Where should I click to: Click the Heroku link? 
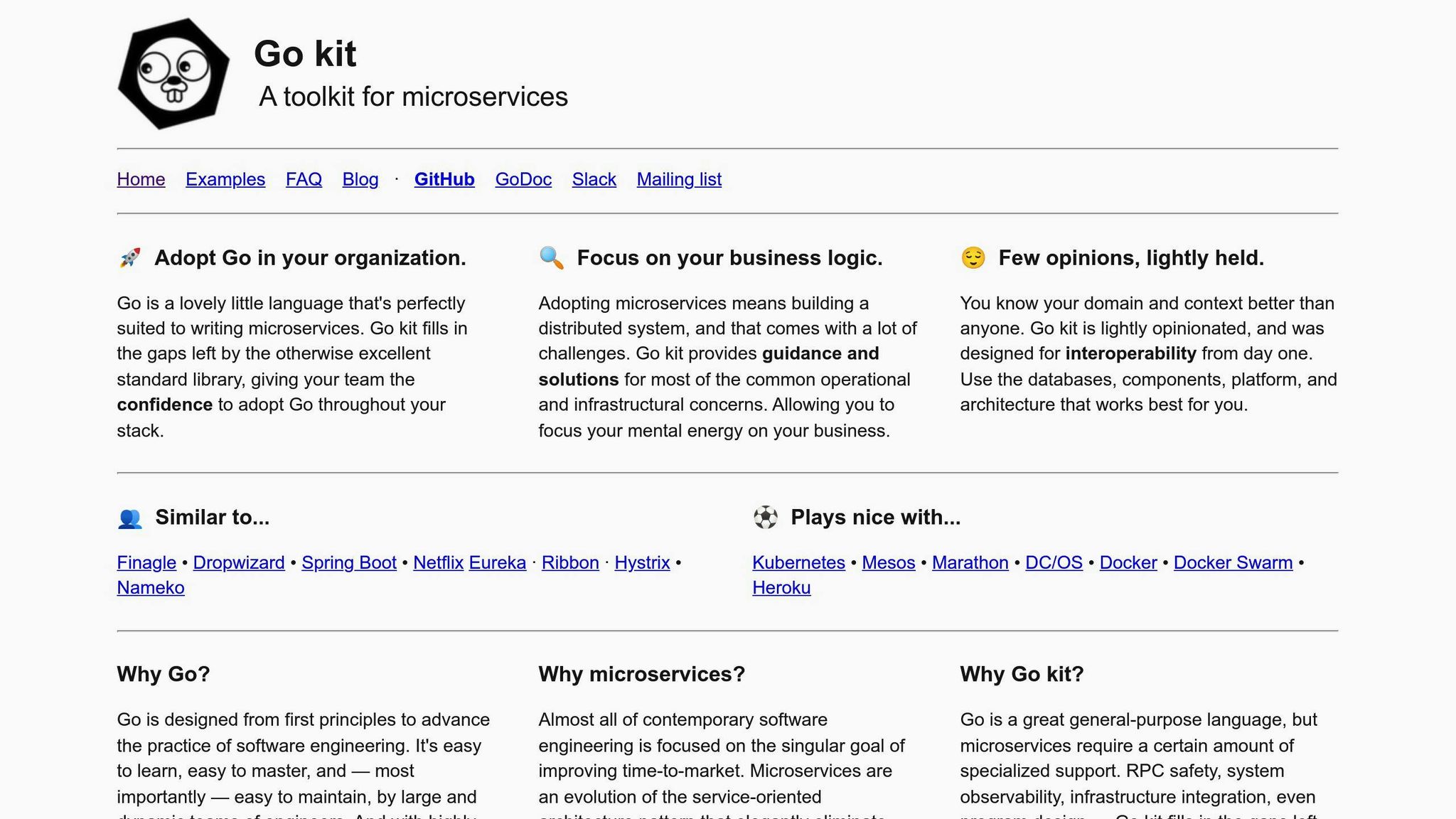(781, 588)
